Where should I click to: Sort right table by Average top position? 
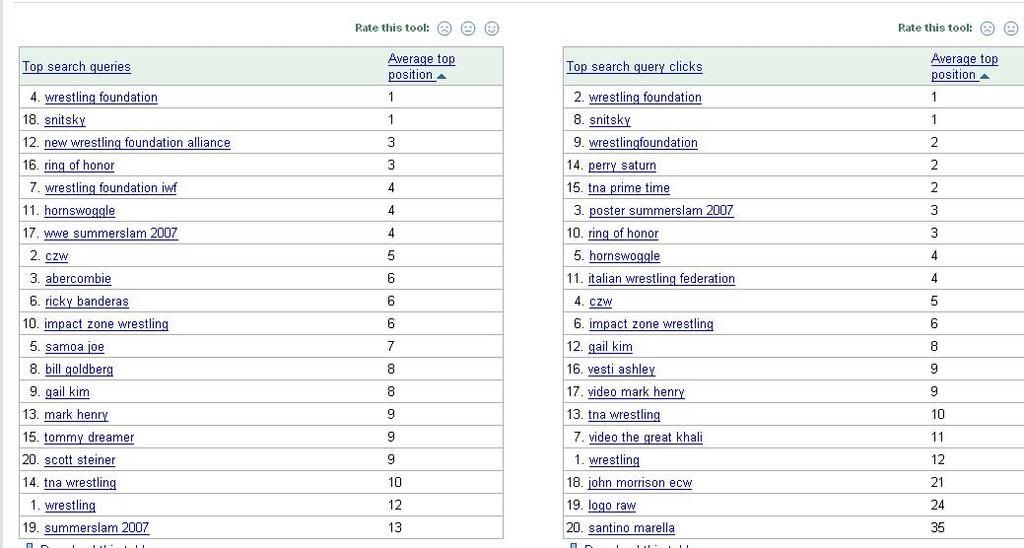965,67
